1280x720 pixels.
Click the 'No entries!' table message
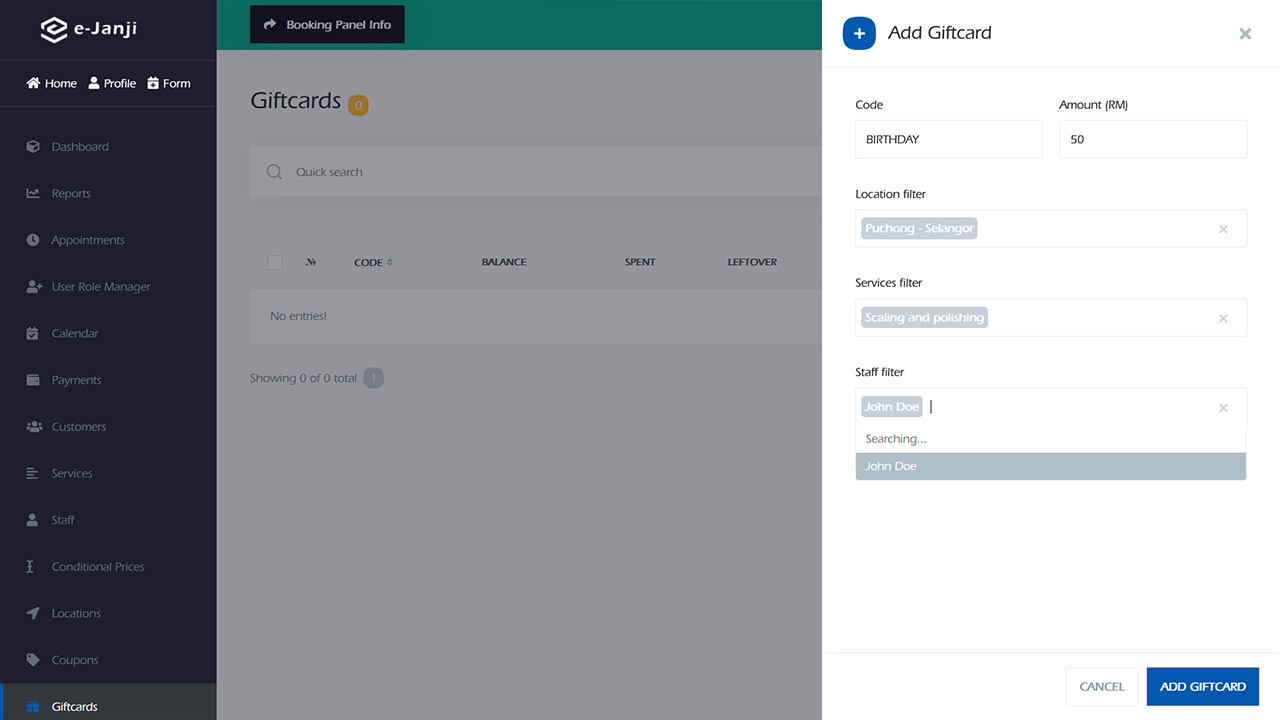click(298, 316)
